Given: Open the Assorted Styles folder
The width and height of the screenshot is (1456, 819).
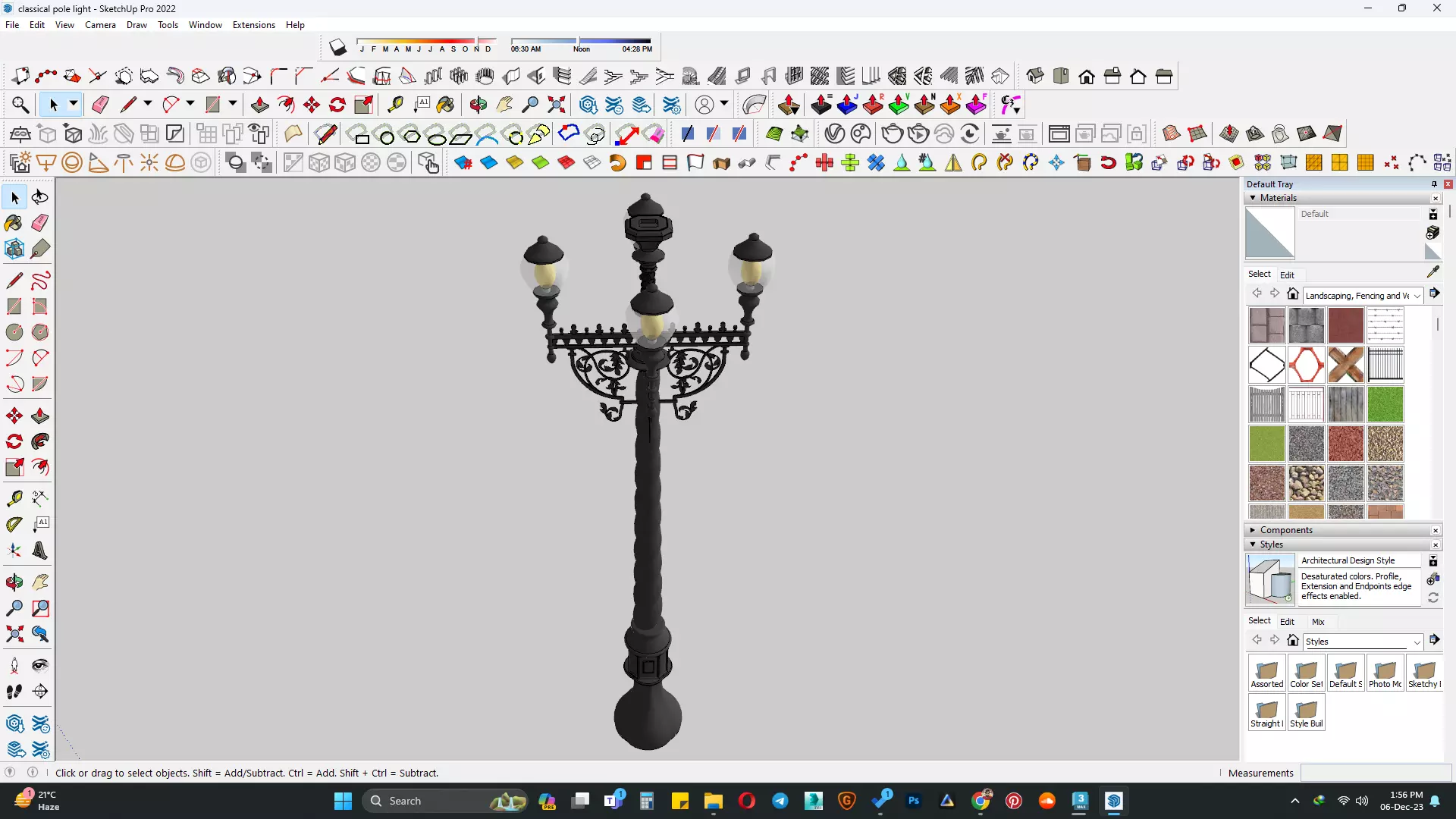Looking at the screenshot, I should (1266, 673).
